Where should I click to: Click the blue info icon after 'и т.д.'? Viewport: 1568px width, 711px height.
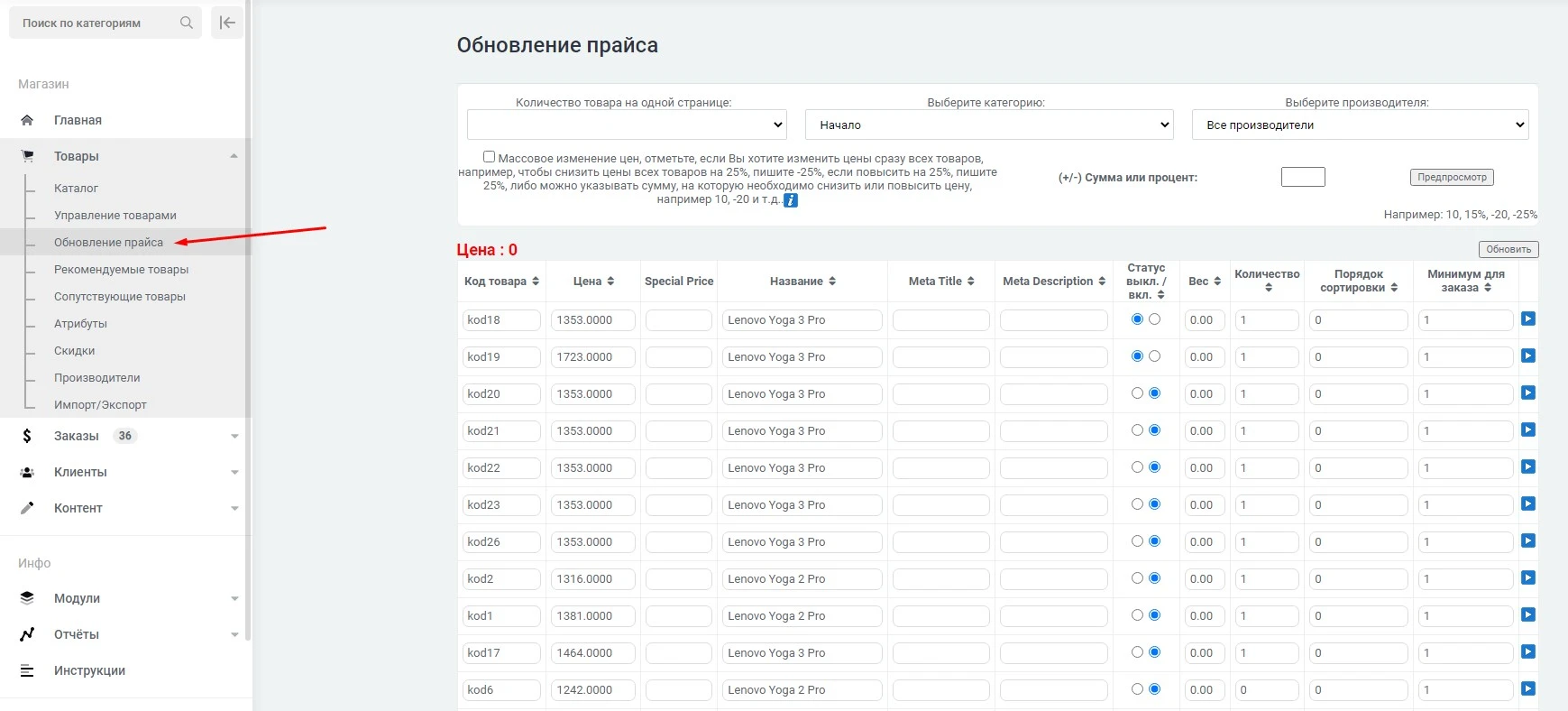coord(791,200)
